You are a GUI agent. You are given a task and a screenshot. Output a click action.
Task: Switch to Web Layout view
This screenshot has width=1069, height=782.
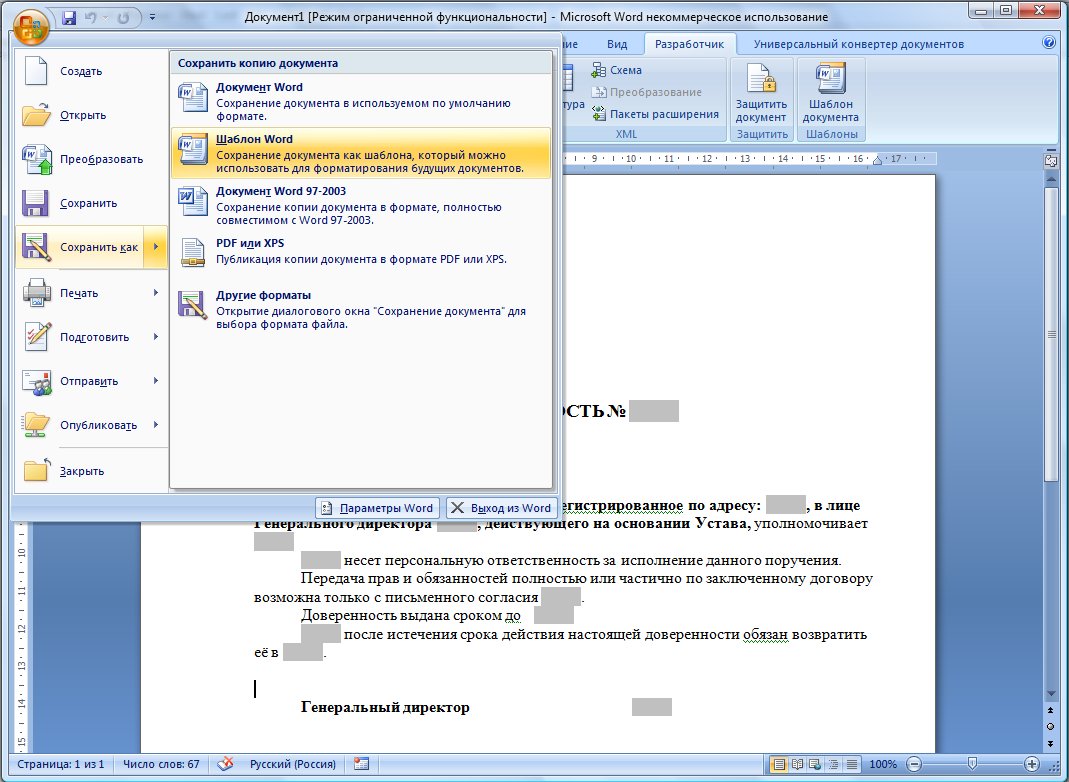tap(814, 764)
